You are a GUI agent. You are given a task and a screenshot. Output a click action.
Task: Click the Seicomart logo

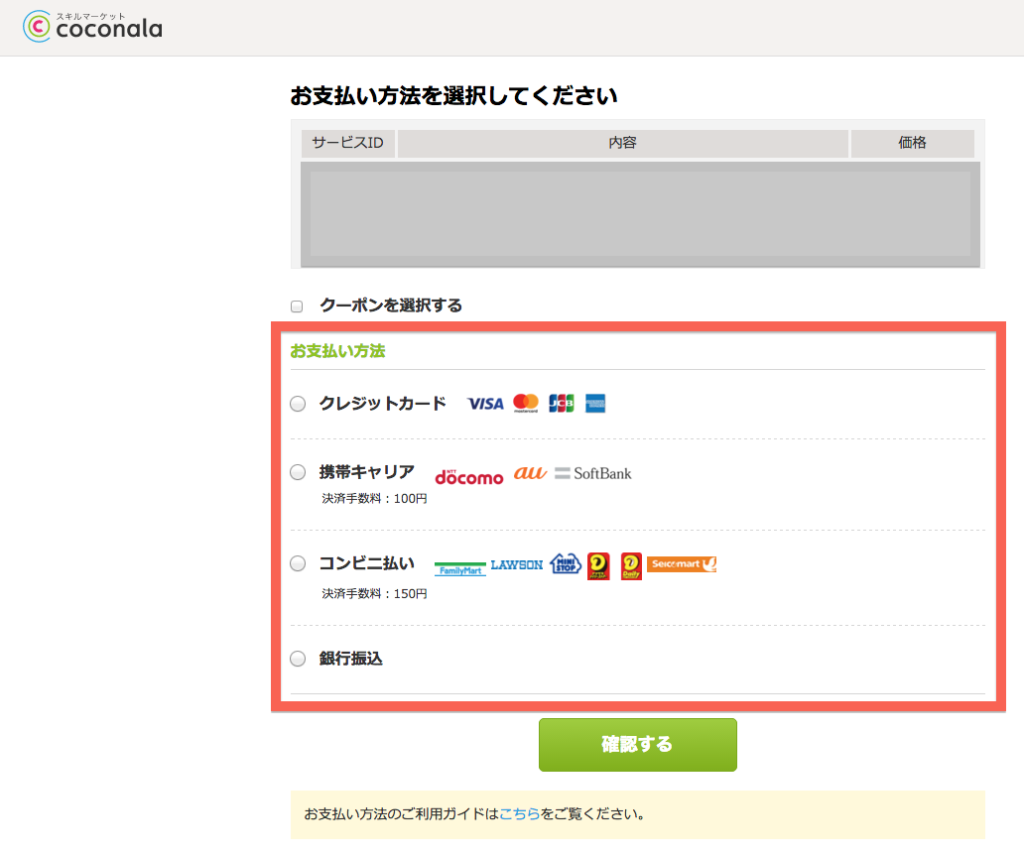(682, 565)
